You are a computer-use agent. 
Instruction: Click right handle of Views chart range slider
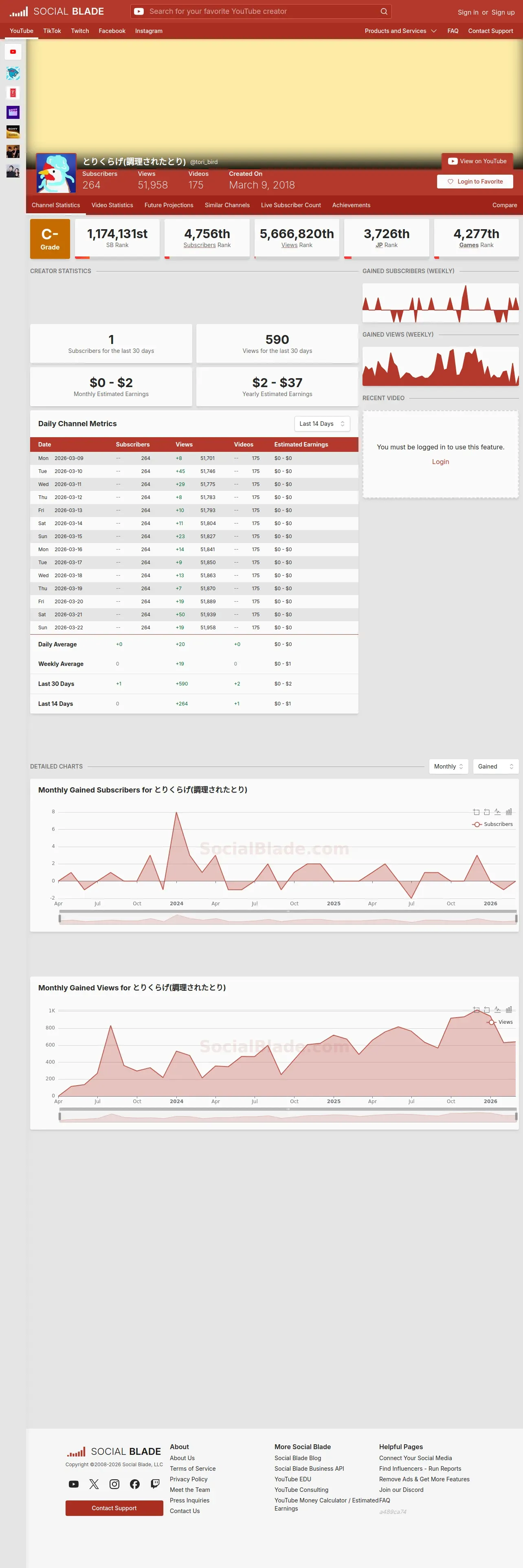click(516, 1116)
